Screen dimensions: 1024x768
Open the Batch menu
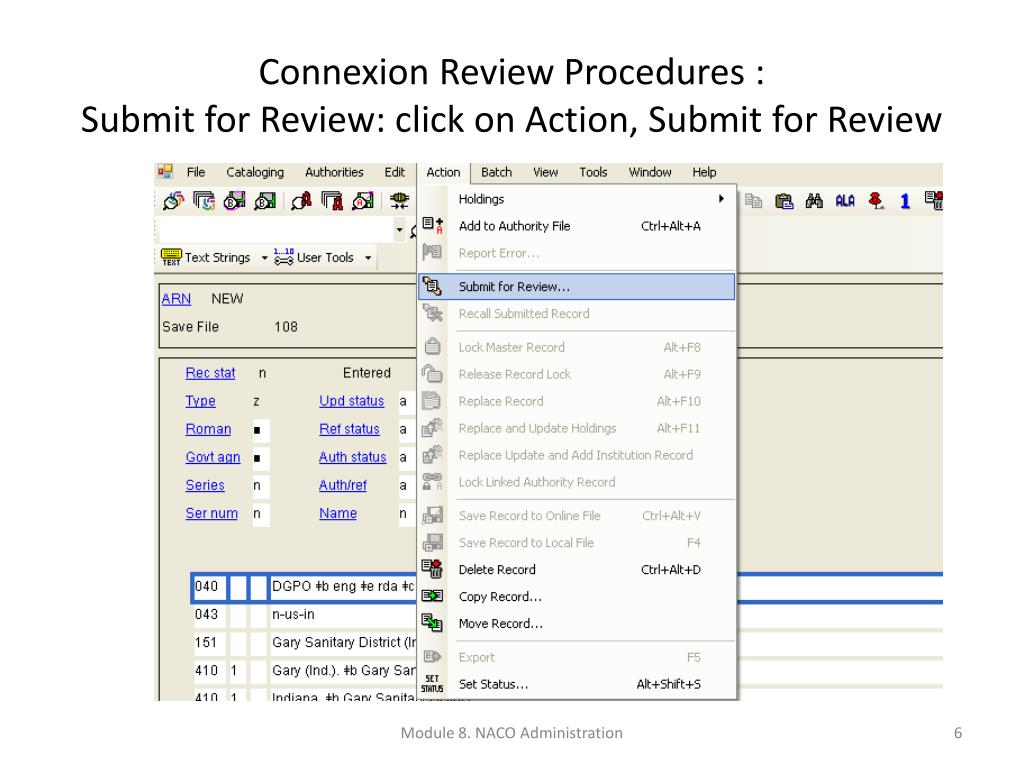click(496, 172)
